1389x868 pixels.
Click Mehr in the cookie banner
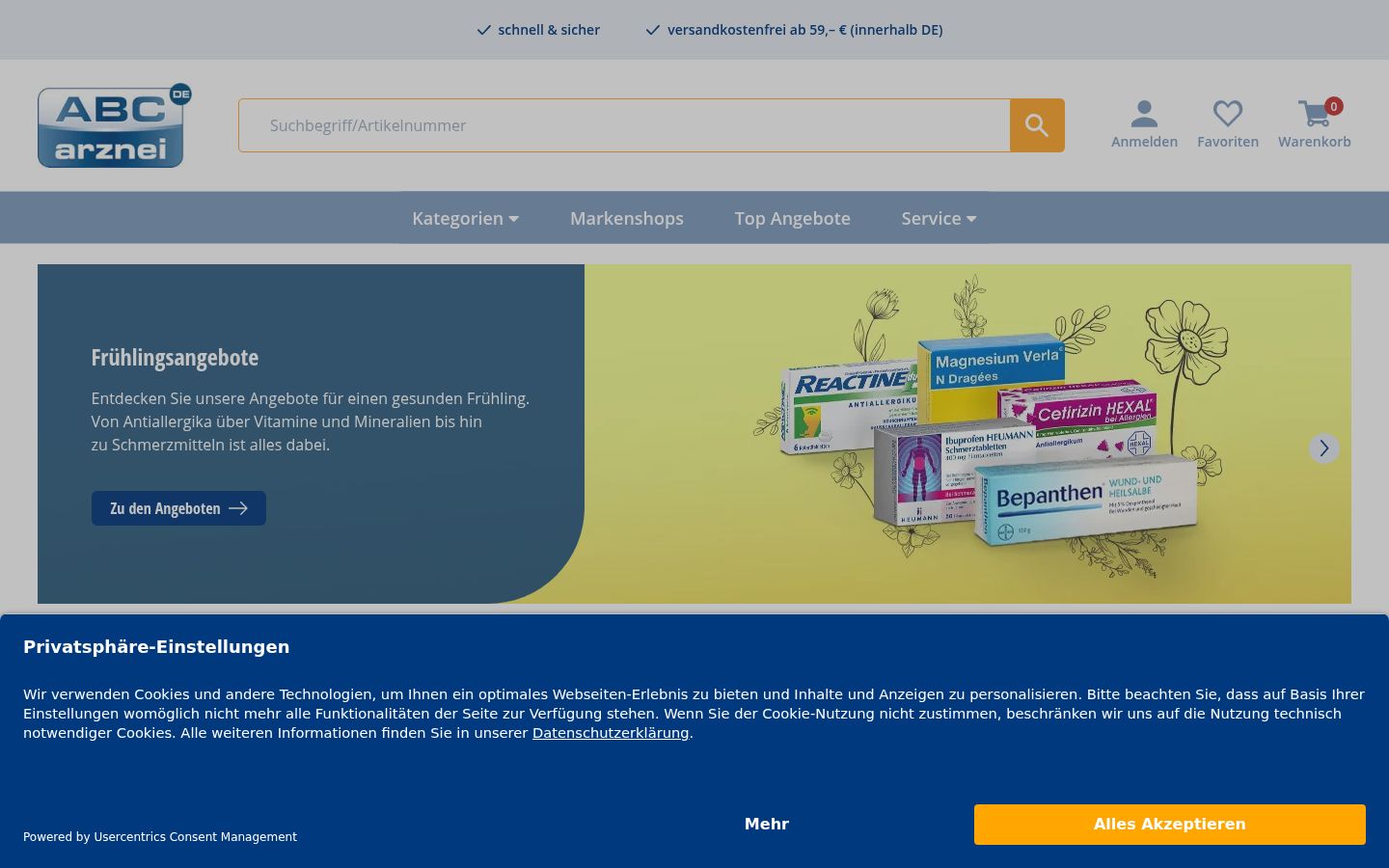(767, 825)
